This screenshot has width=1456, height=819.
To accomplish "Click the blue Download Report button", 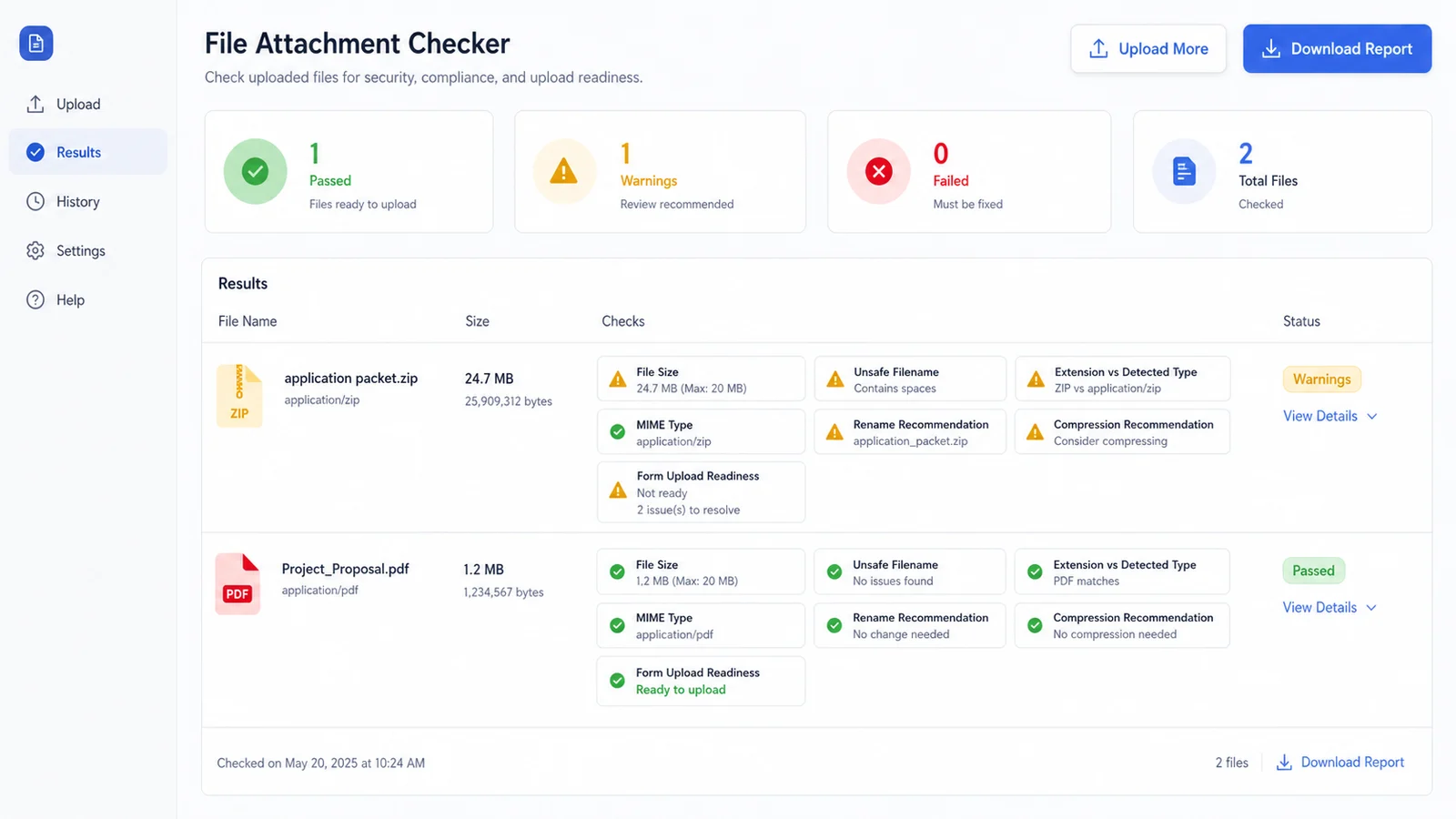I will point(1338,49).
